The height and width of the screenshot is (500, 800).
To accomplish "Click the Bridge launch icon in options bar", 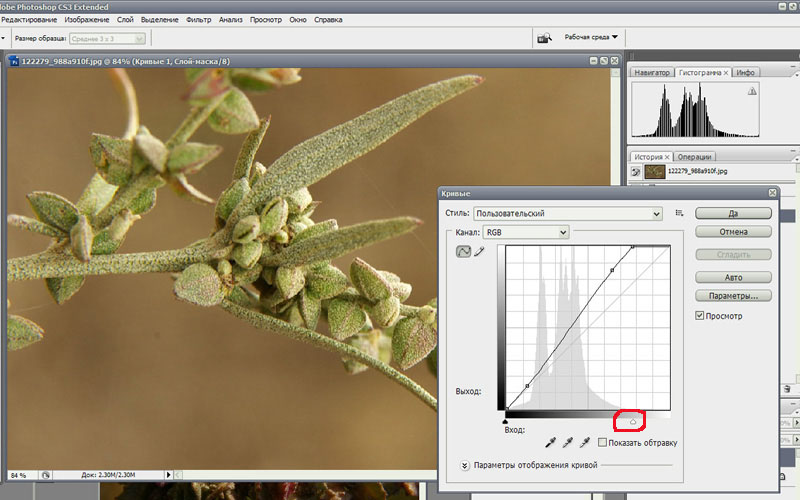I will [544, 38].
